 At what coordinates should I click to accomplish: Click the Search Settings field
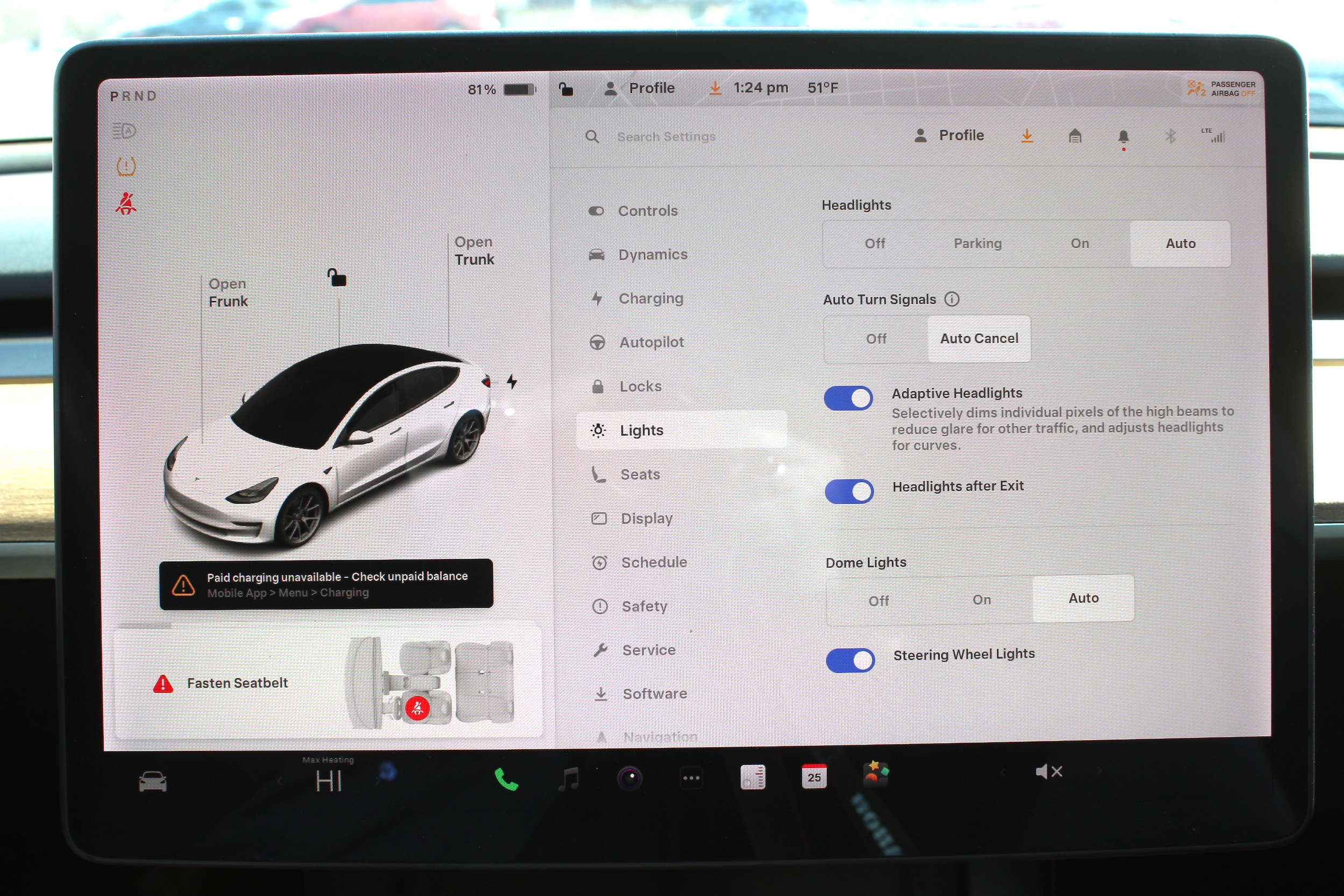click(666, 137)
